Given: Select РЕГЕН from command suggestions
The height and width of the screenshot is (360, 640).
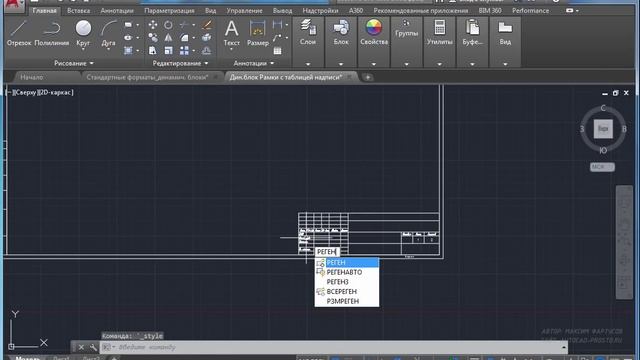Looking at the screenshot, I should (x=347, y=262).
